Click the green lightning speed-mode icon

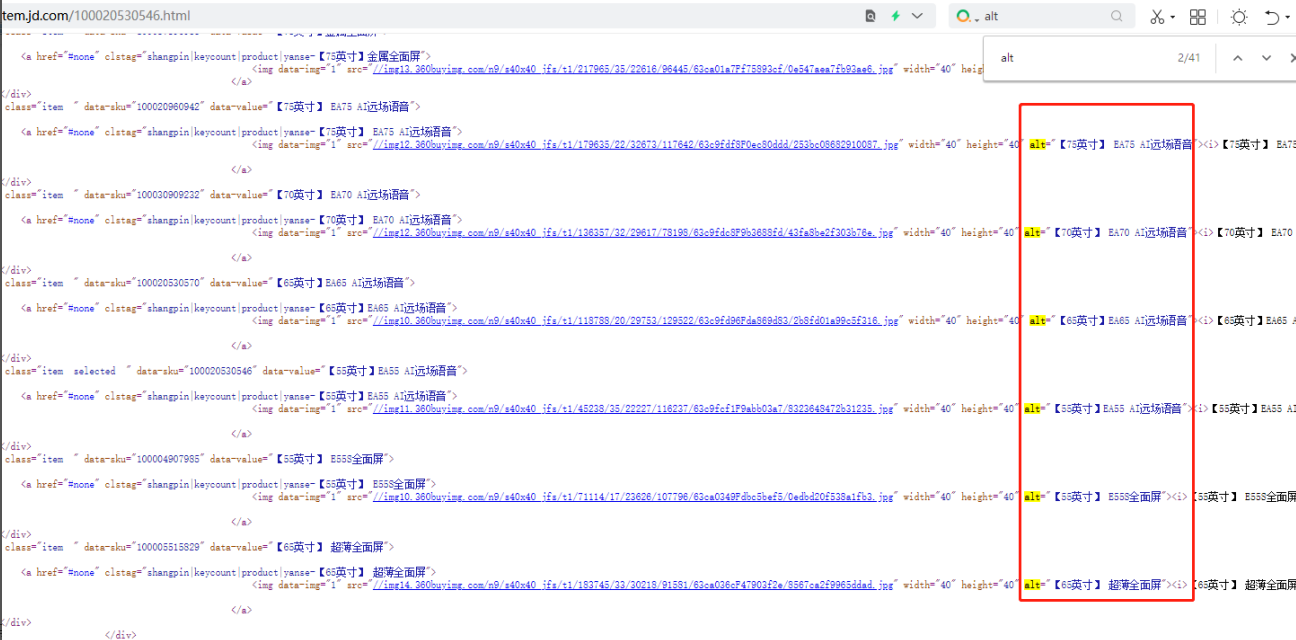(896, 16)
